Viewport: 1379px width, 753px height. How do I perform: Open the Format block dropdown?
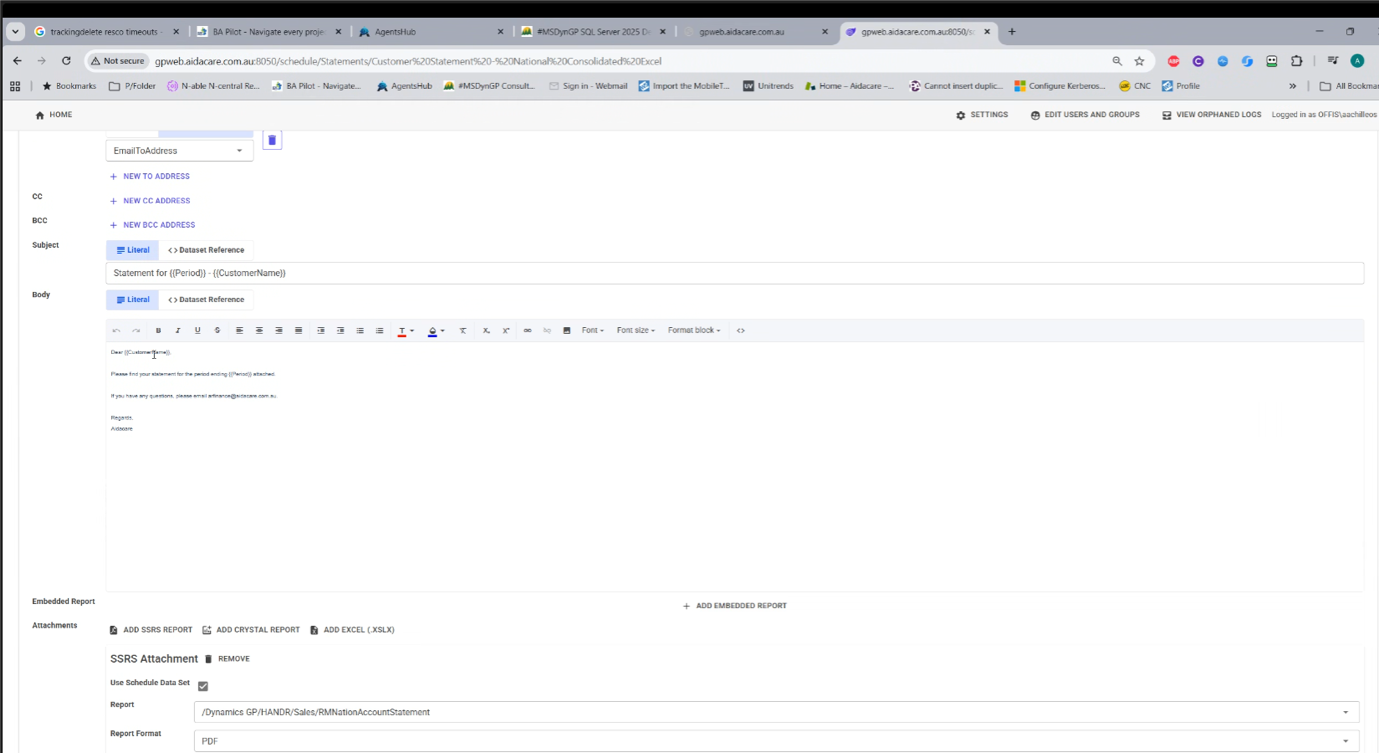click(x=694, y=330)
